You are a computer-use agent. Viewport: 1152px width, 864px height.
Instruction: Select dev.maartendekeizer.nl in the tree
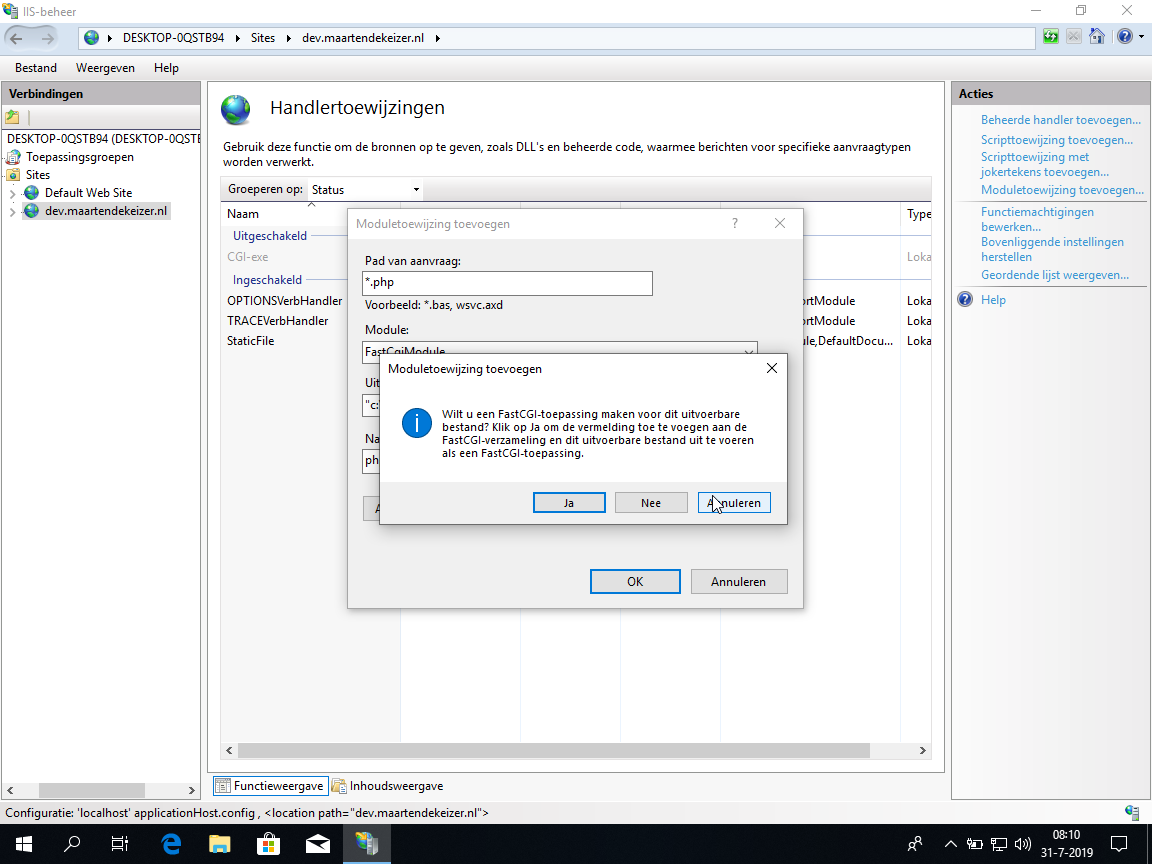click(106, 211)
